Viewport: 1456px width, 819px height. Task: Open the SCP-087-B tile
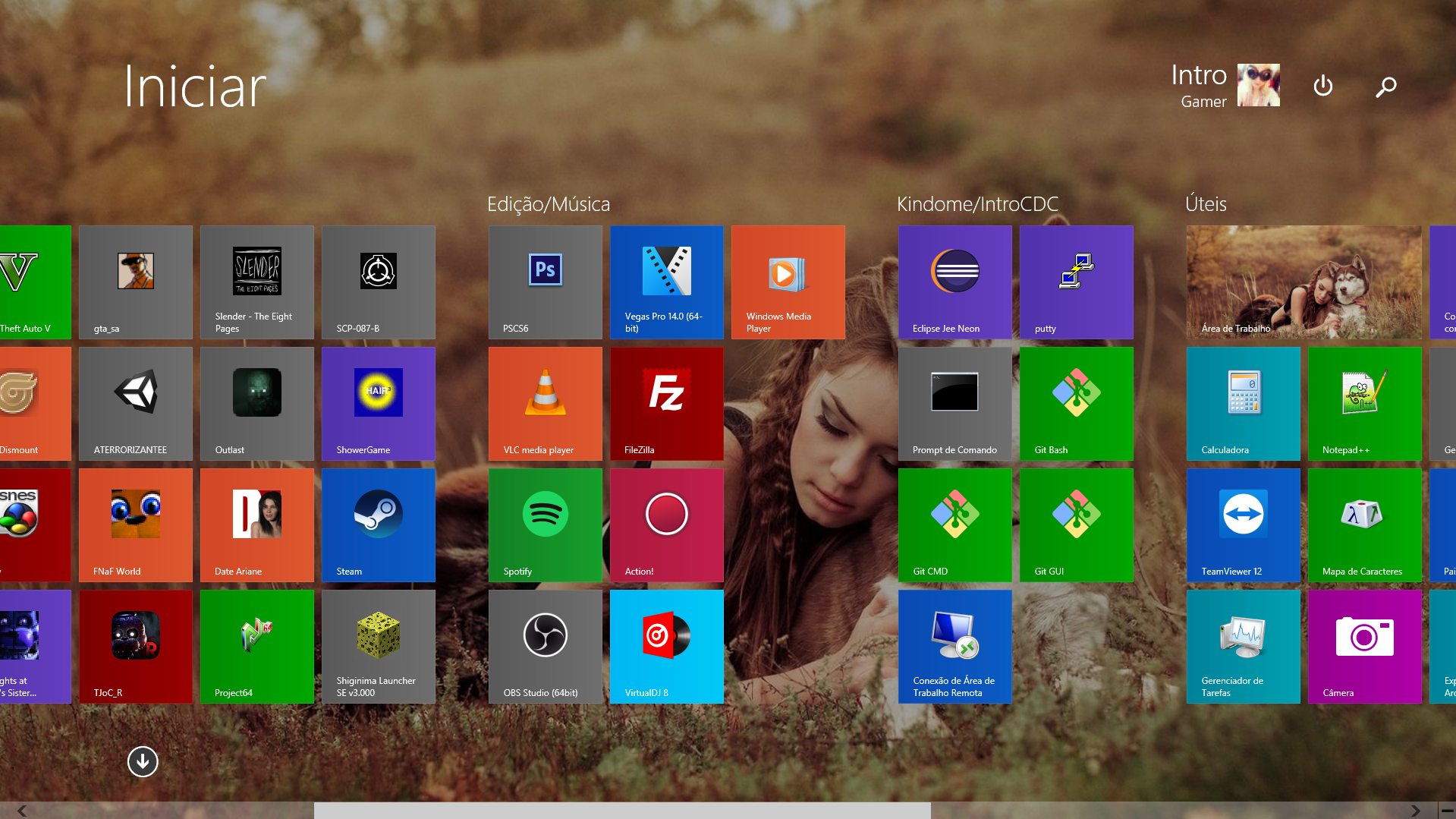pyautogui.click(x=379, y=282)
